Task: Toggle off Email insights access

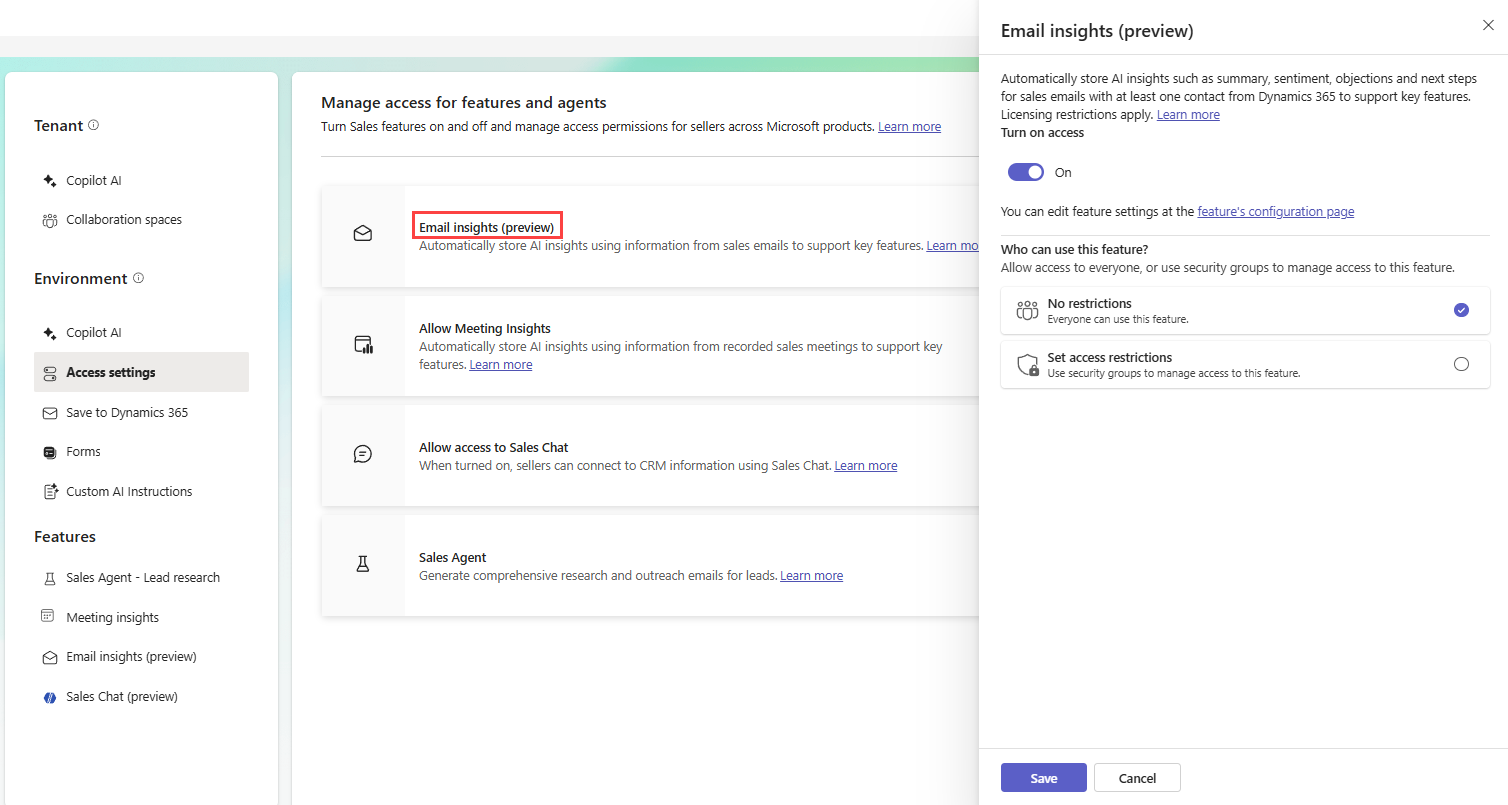Action: (1025, 171)
